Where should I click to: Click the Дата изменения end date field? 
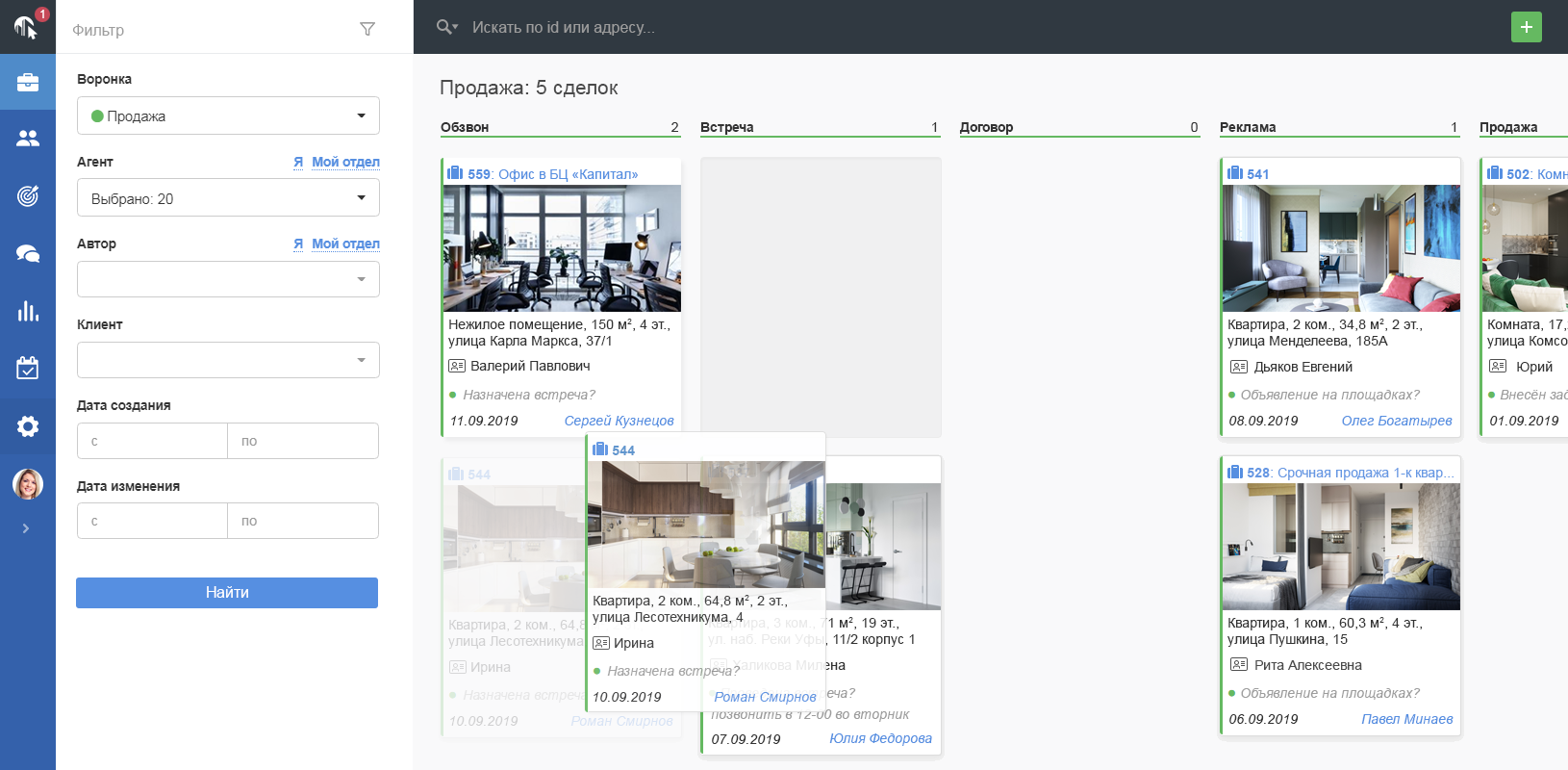pos(303,521)
